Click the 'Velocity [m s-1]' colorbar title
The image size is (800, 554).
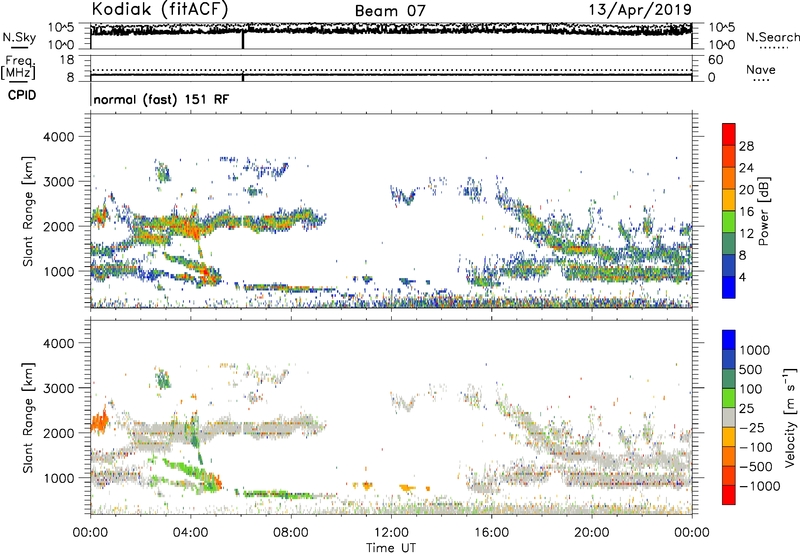(x=790, y=417)
